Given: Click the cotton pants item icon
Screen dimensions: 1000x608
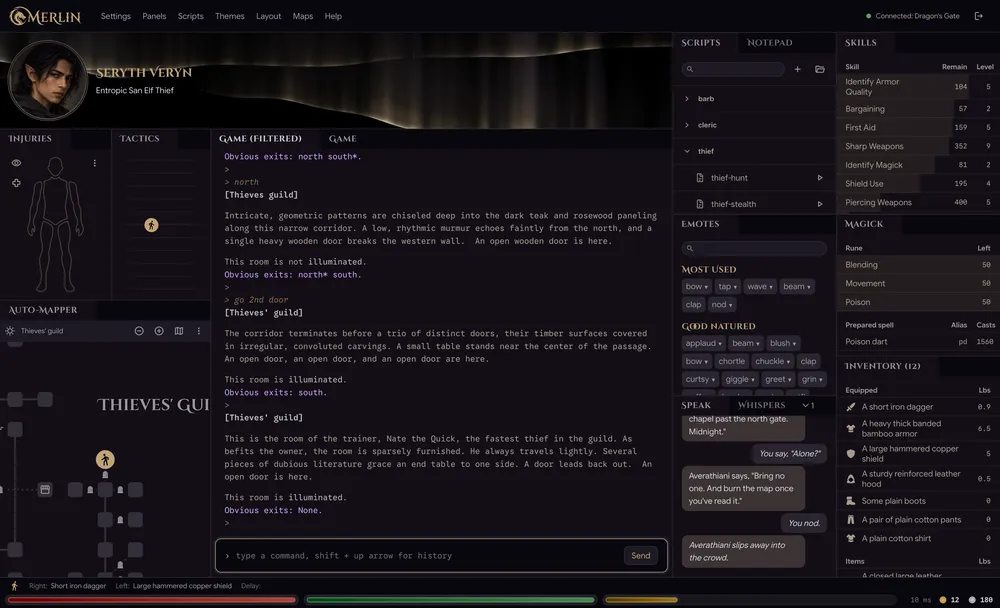Looking at the screenshot, I should pyautogui.click(x=850, y=519).
